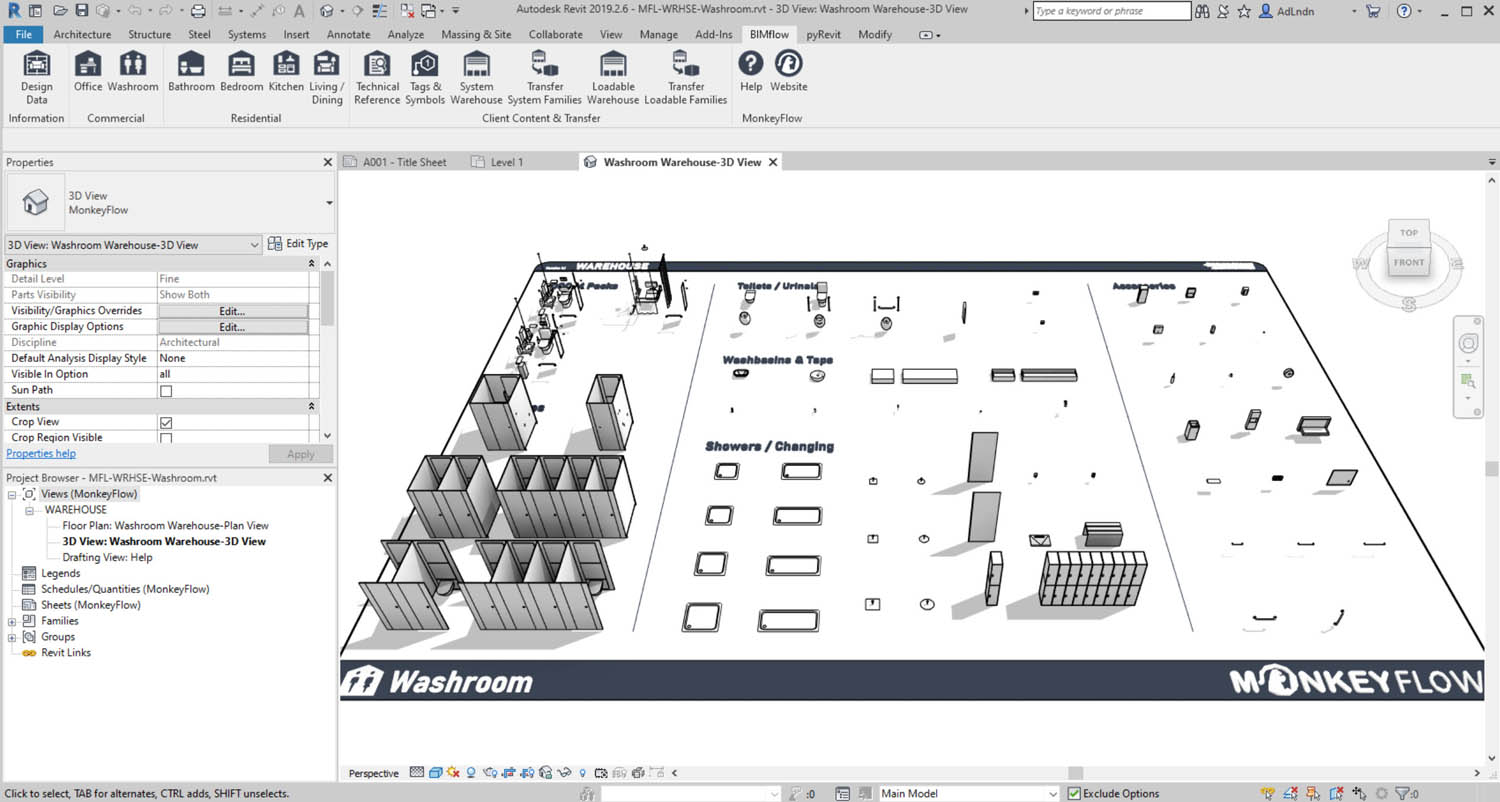Uncheck the Crop View checkbox
This screenshot has height=802, width=1500.
coord(166,423)
